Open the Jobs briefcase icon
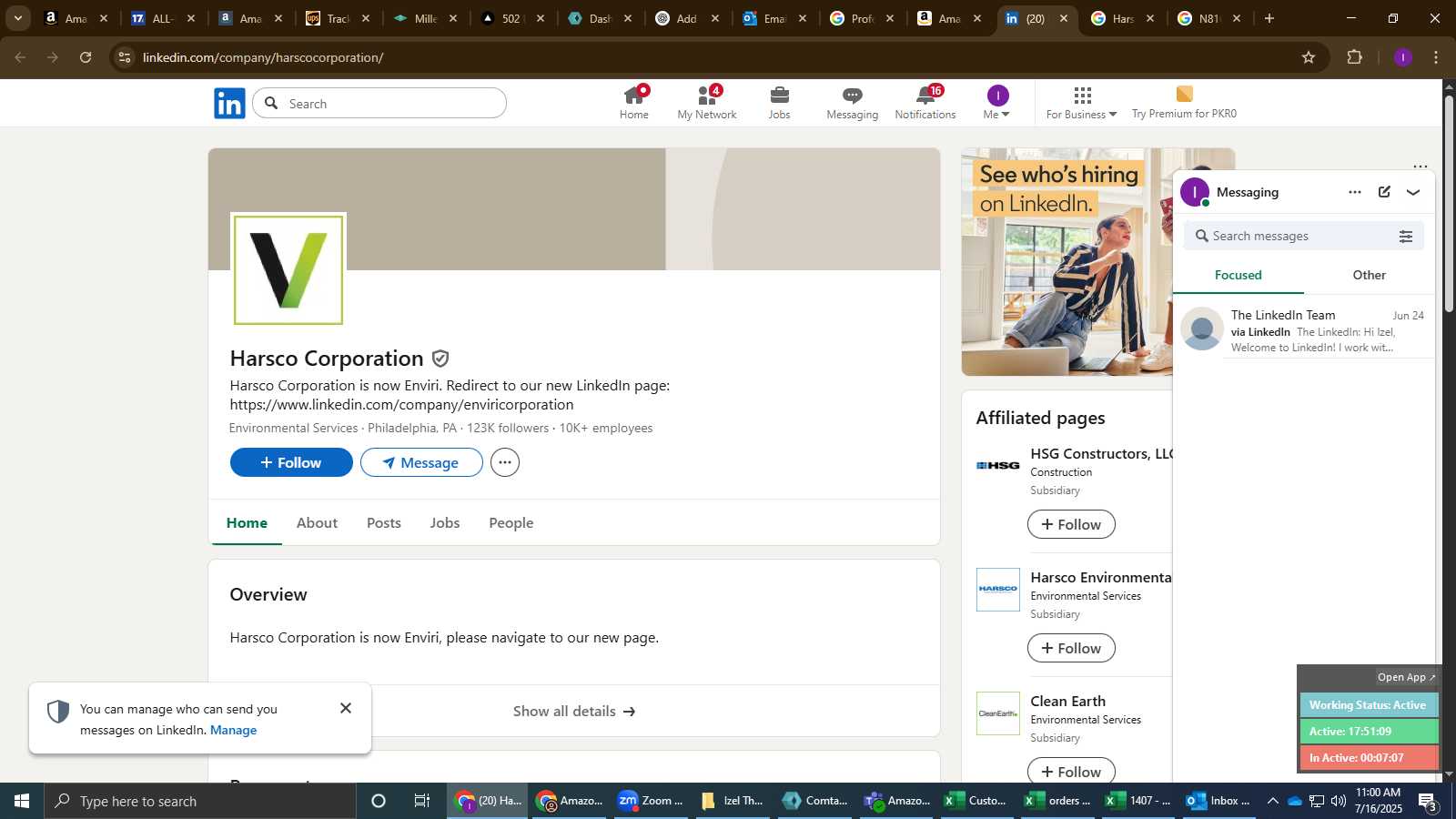The width and height of the screenshot is (1456, 819). coord(779,103)
